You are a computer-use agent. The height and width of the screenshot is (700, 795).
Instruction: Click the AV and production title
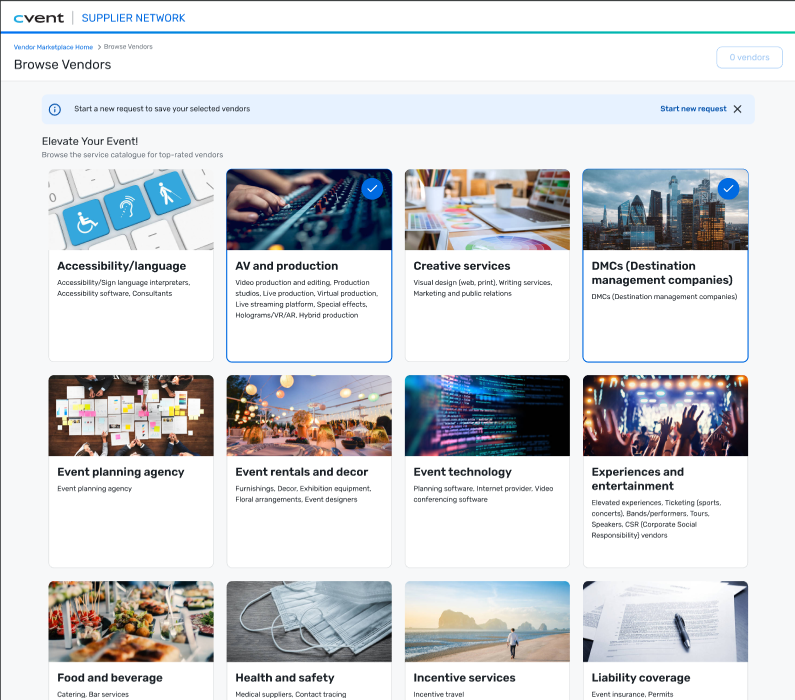286,266
